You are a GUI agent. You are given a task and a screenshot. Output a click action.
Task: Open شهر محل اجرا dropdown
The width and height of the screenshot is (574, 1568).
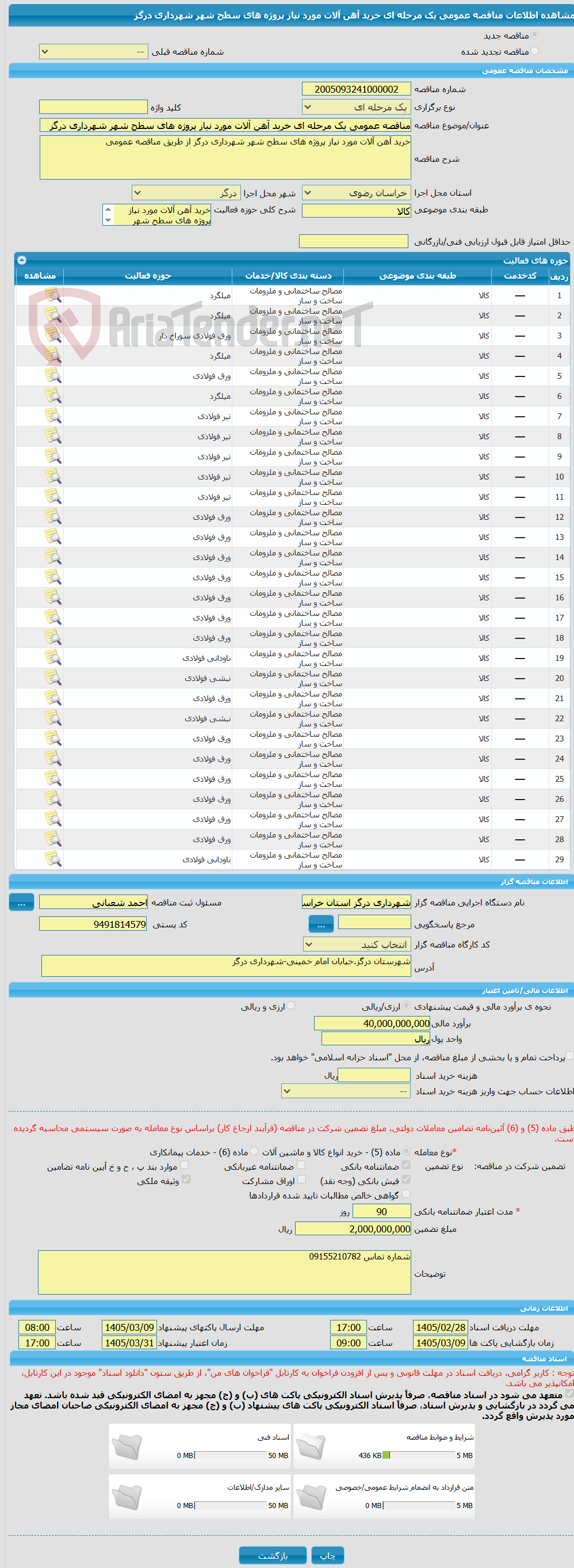click(x=186, y=193)
